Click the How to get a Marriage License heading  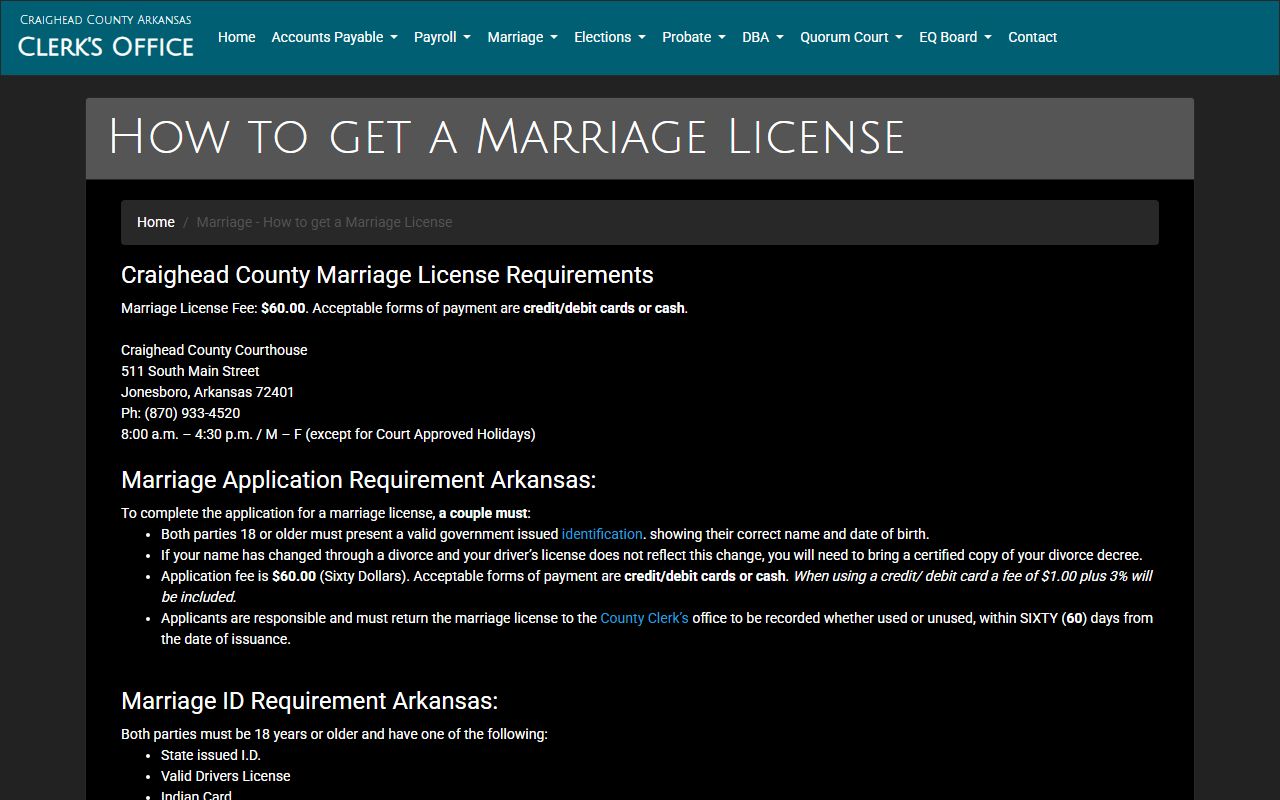(x=506, y=137)
